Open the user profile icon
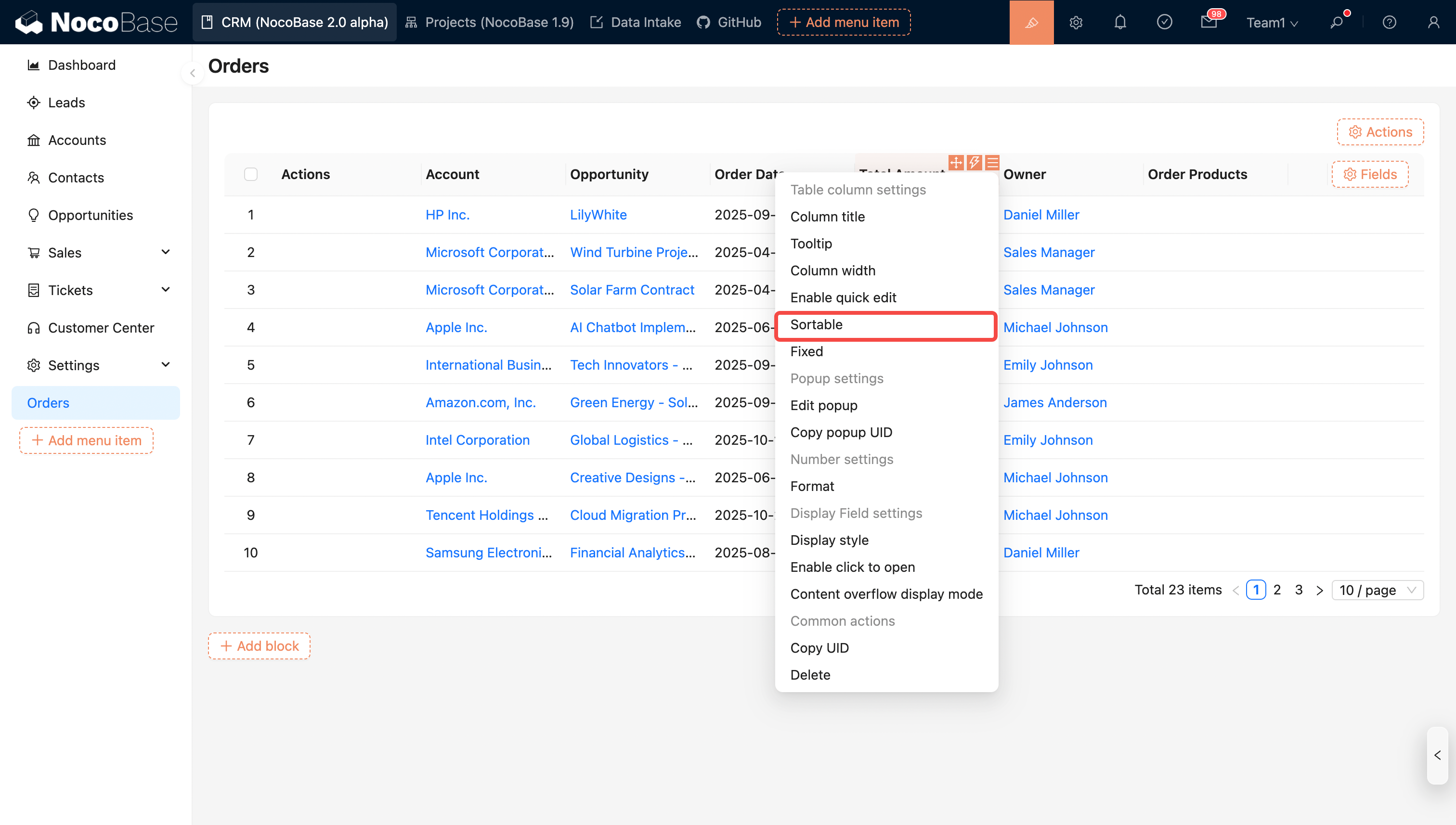Viewport: 1456px width, 825px height. pyautogui.click(x=1433, y=22)
